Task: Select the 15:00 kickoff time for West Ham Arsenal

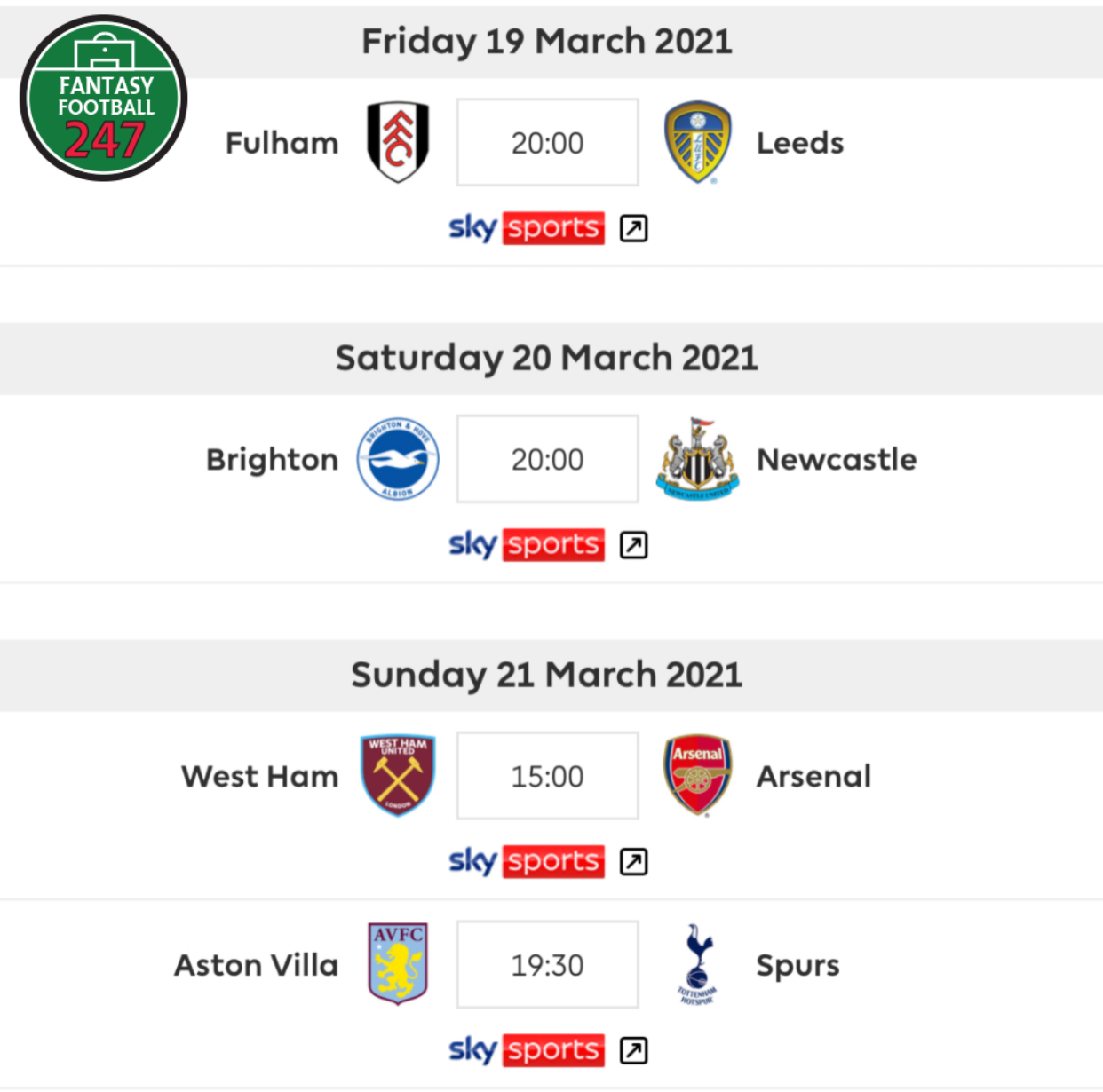Action: [x=547, y=775]
